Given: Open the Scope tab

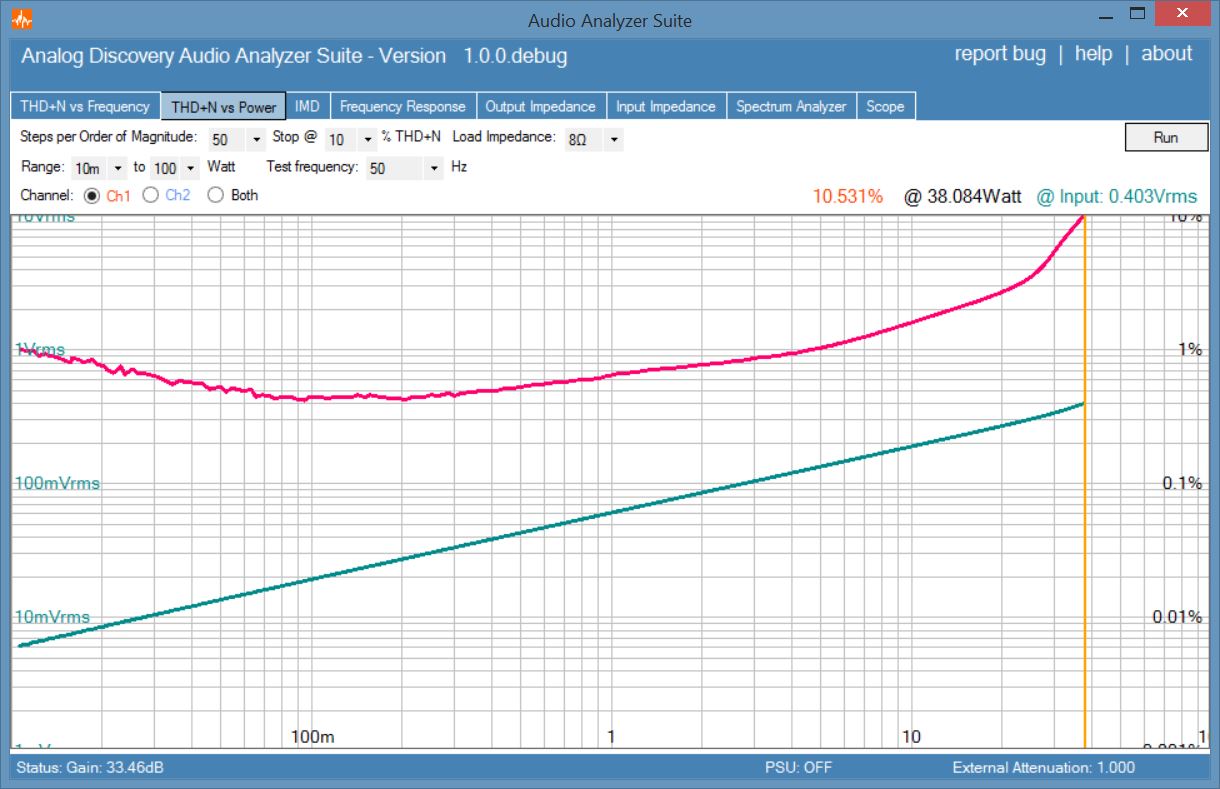Looking at the screenshot, I should pos(885,106).
